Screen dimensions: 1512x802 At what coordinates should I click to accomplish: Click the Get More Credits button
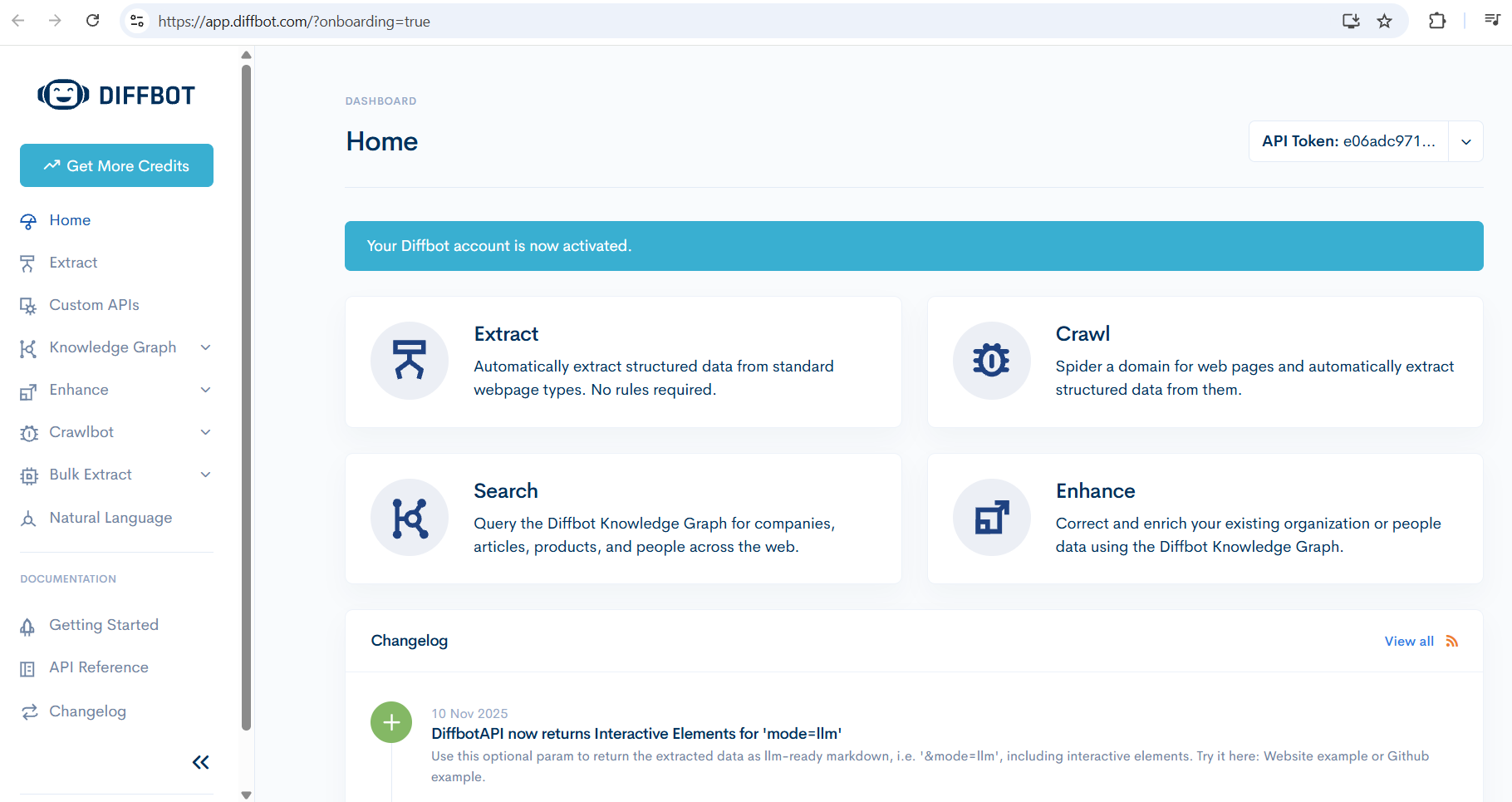tap(116, 165)
